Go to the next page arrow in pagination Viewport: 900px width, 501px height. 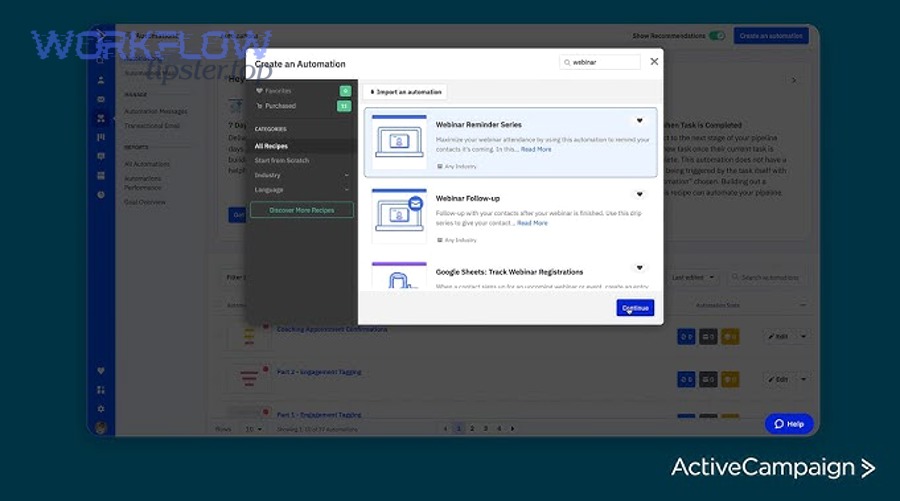pyautogui.click(x=513, y=429)
